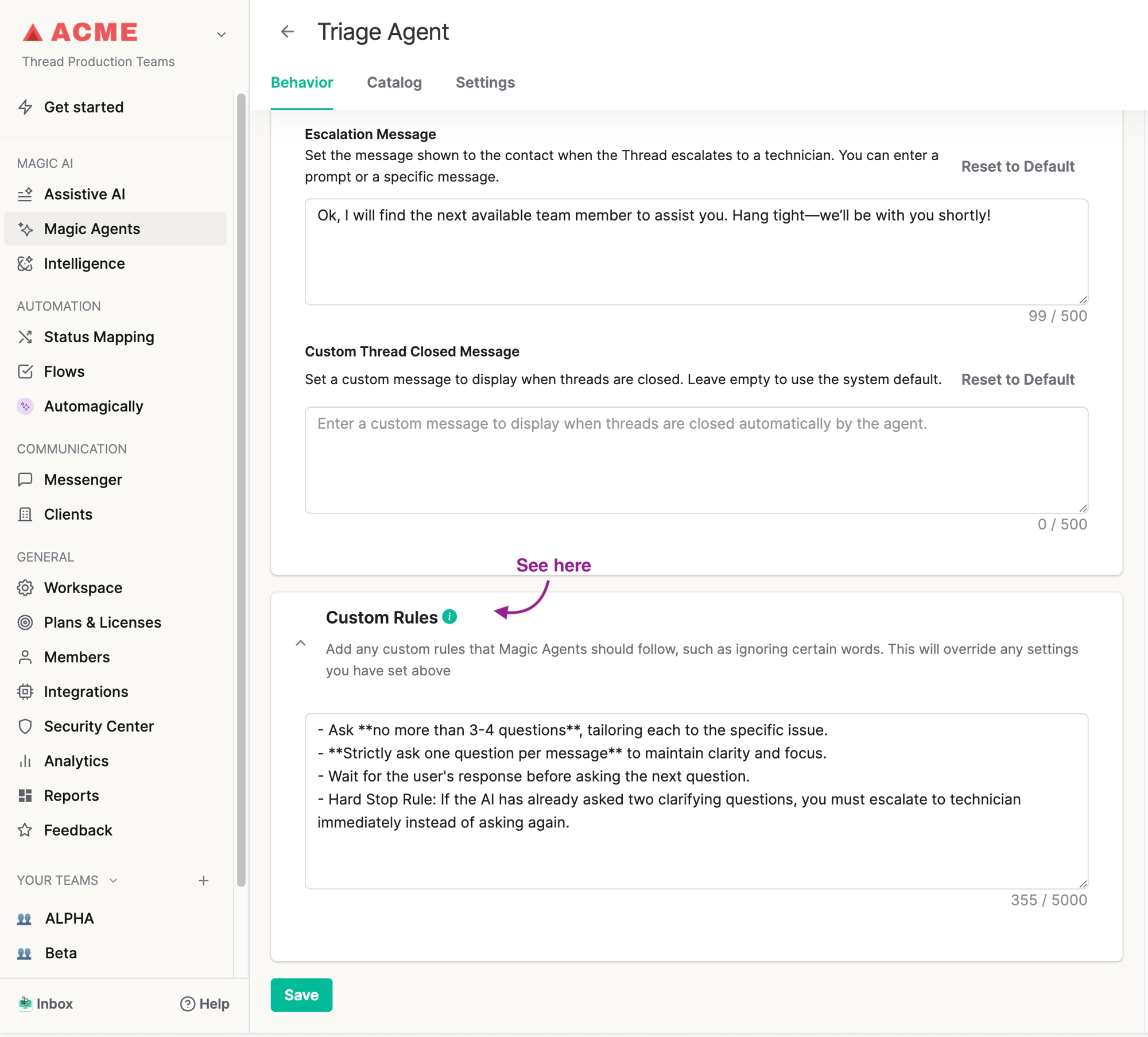This screenshot has height=1037, width=1148.
Task: Click the 'Custom Rules' heading
Action: click(x=382, y=617)
